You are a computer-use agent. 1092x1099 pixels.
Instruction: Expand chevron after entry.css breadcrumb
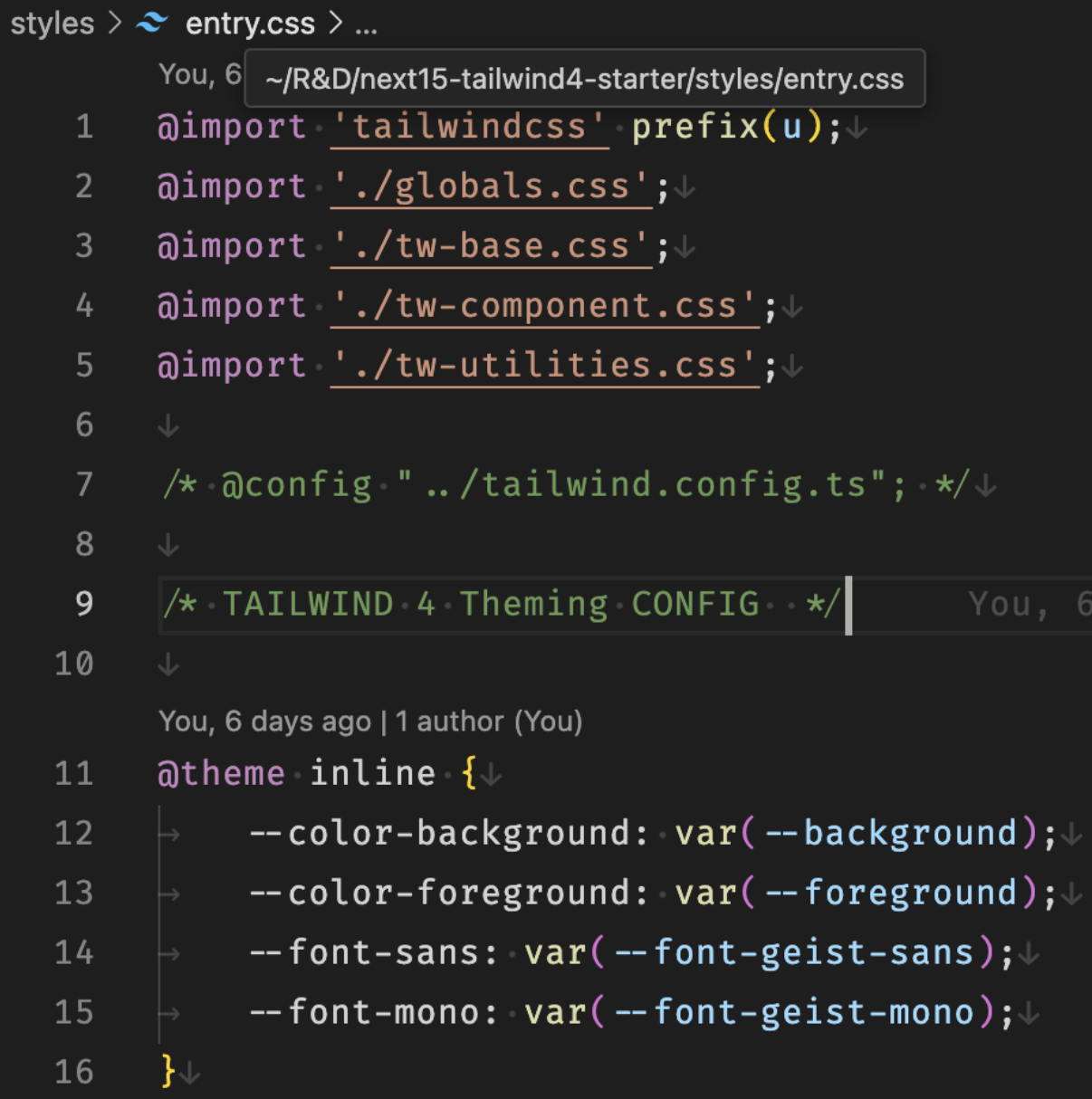click(336, 23)
